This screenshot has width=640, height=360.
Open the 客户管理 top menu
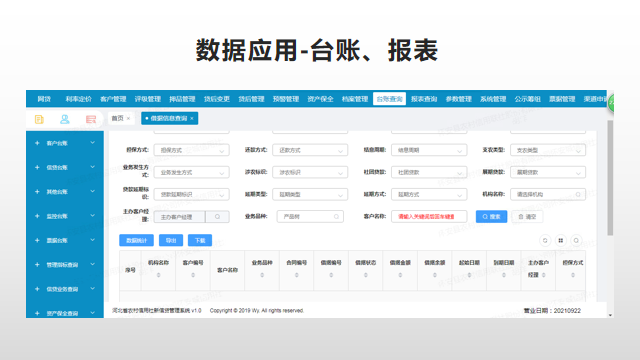[x=113, y=99]
